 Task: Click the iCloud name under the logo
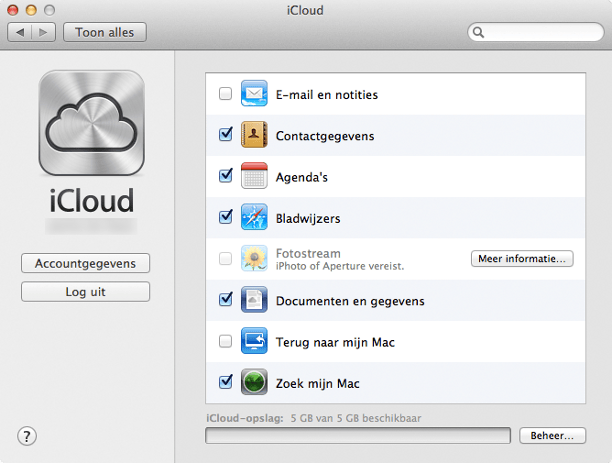[92, 201]
